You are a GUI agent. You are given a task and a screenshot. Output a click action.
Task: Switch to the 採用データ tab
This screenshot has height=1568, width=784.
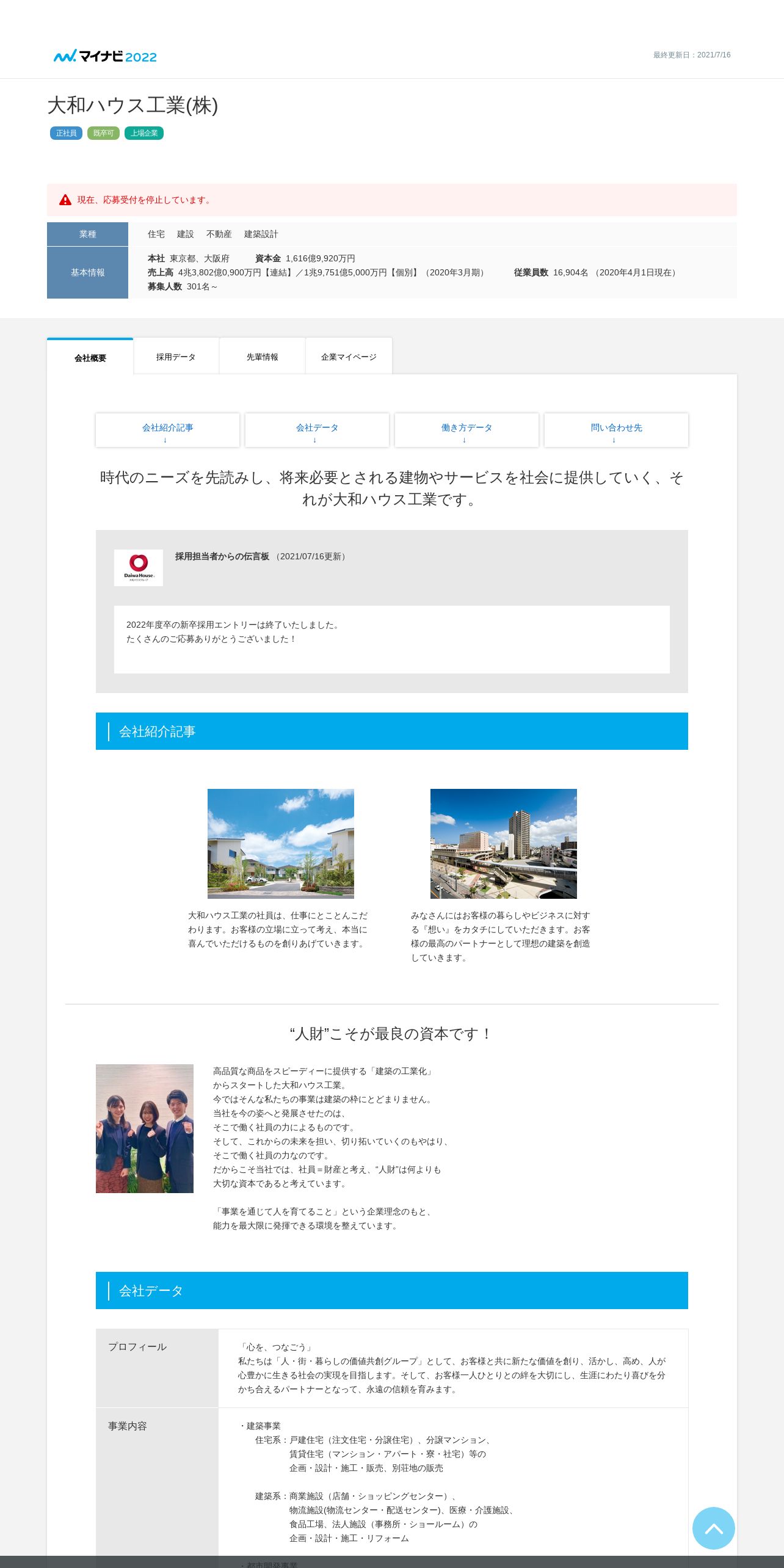pyautogui.click(x=176, y=357)
